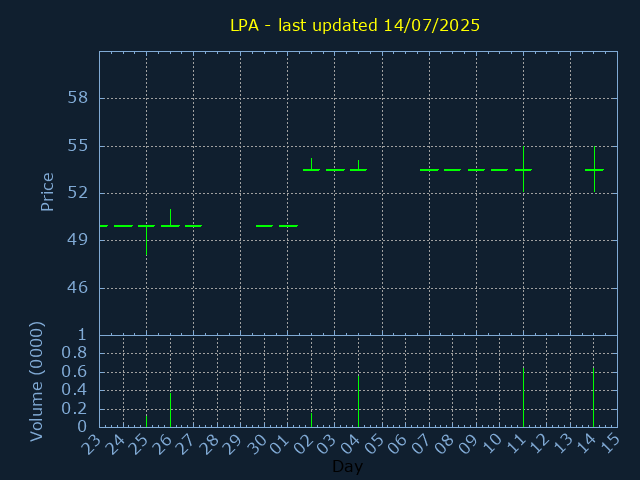Click the day 04 price bar
Screen dimensions: 640x480
point(358,165)
